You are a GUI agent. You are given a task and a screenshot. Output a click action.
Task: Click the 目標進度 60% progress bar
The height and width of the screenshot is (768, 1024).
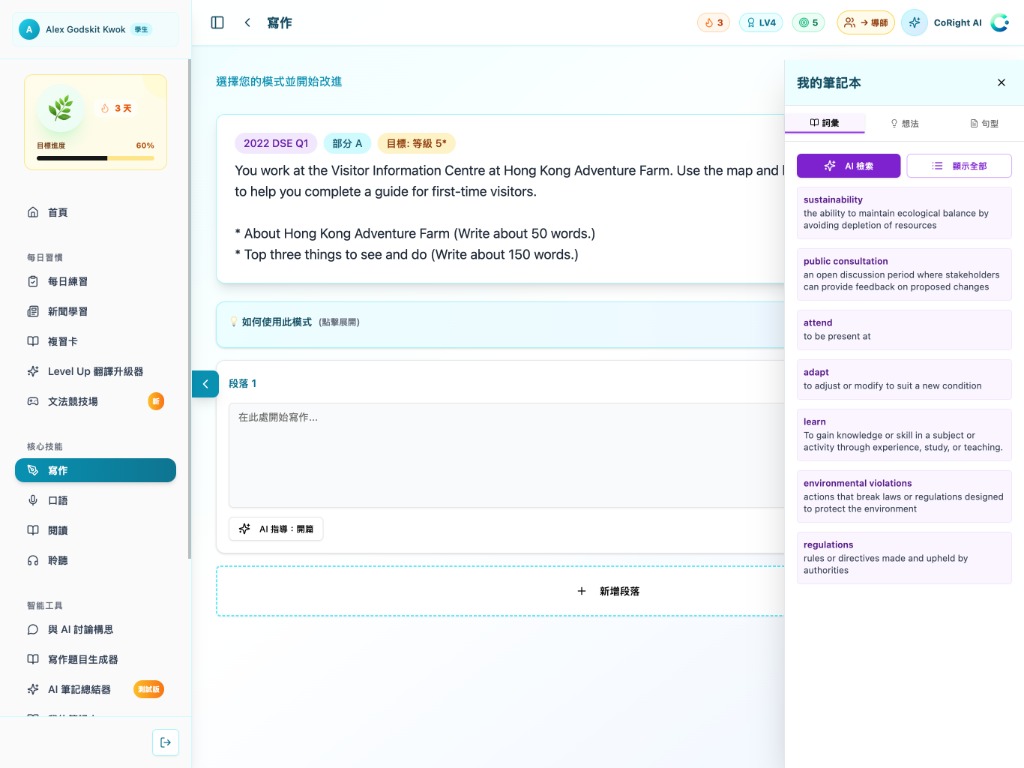[95, 158]
